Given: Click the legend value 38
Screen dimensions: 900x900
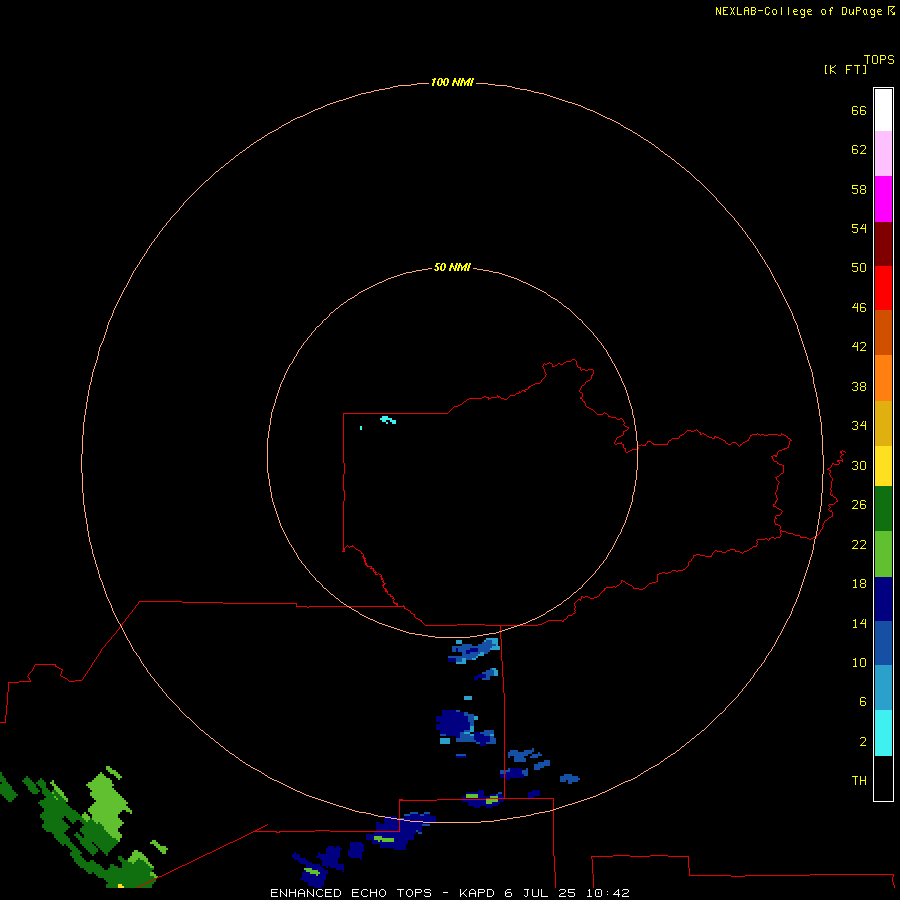Looking at the screenshot, I should click(859, 386).
